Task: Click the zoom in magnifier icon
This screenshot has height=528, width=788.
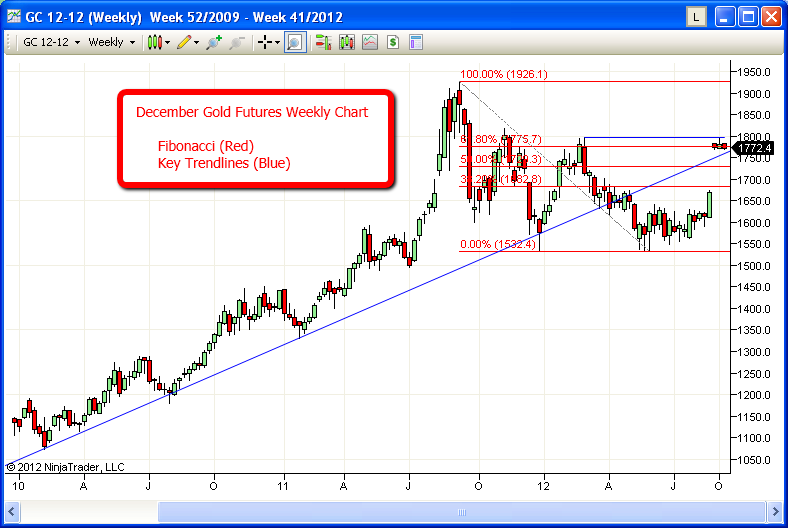Action: click(x=213, y=42)
